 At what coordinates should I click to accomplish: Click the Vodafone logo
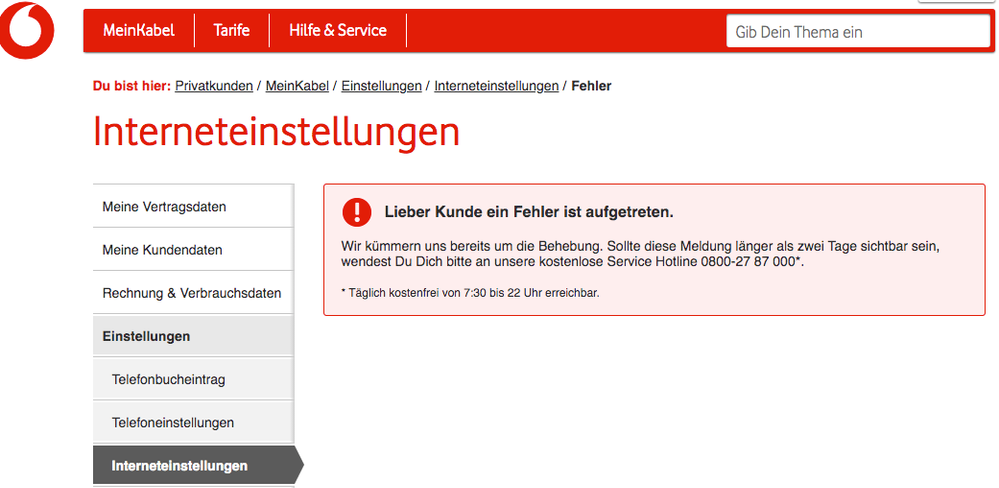[27, 30]
